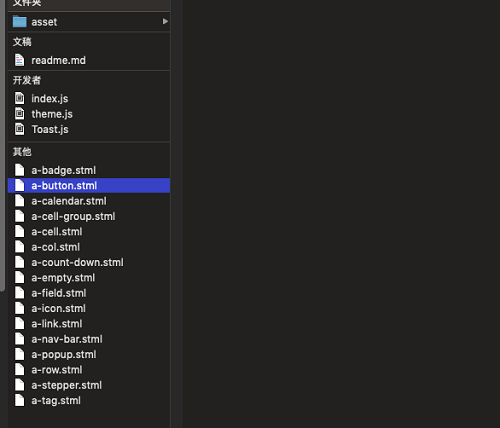Select a-nav-bar.stml in the list
The height and width of the screenshot is (428, 500).
pyautogui.click(x=89, y=339)
